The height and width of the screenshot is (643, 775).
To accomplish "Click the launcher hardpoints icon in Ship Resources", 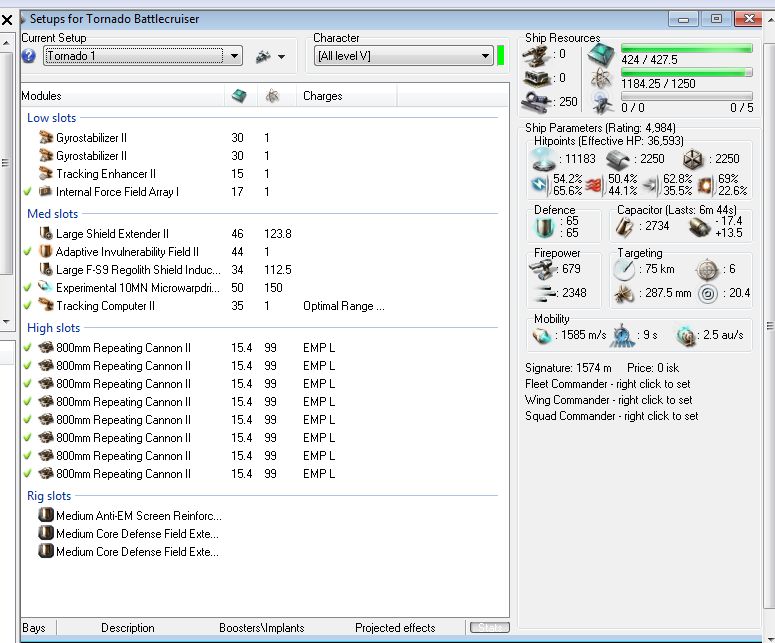I will (537, 78).
